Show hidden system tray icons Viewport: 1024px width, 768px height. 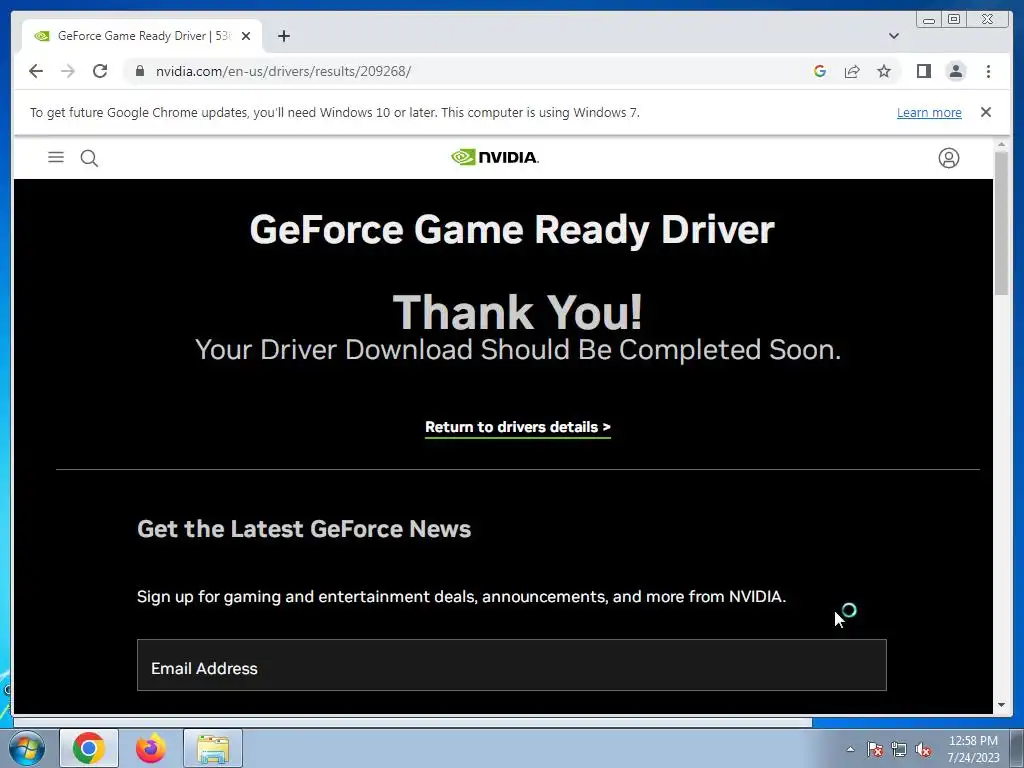click(x=850, y=749)
